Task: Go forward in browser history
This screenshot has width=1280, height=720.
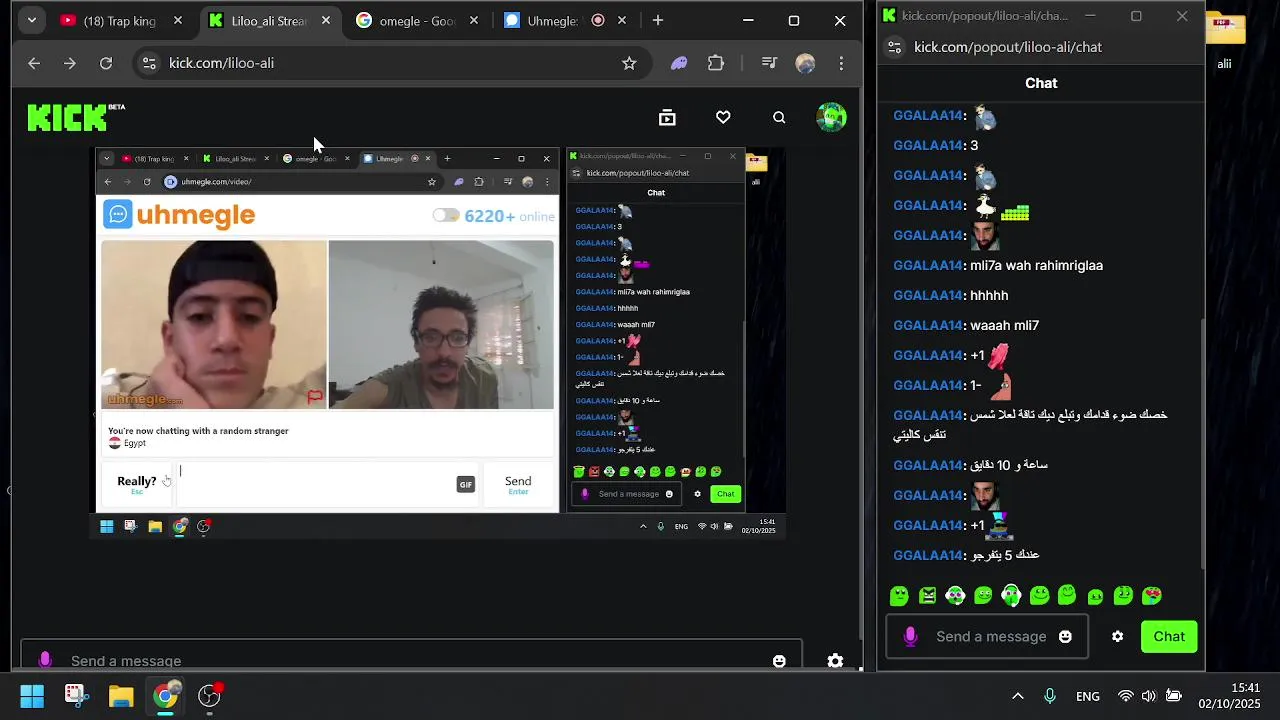Action: pyautogui.click(x=70, y=63)
